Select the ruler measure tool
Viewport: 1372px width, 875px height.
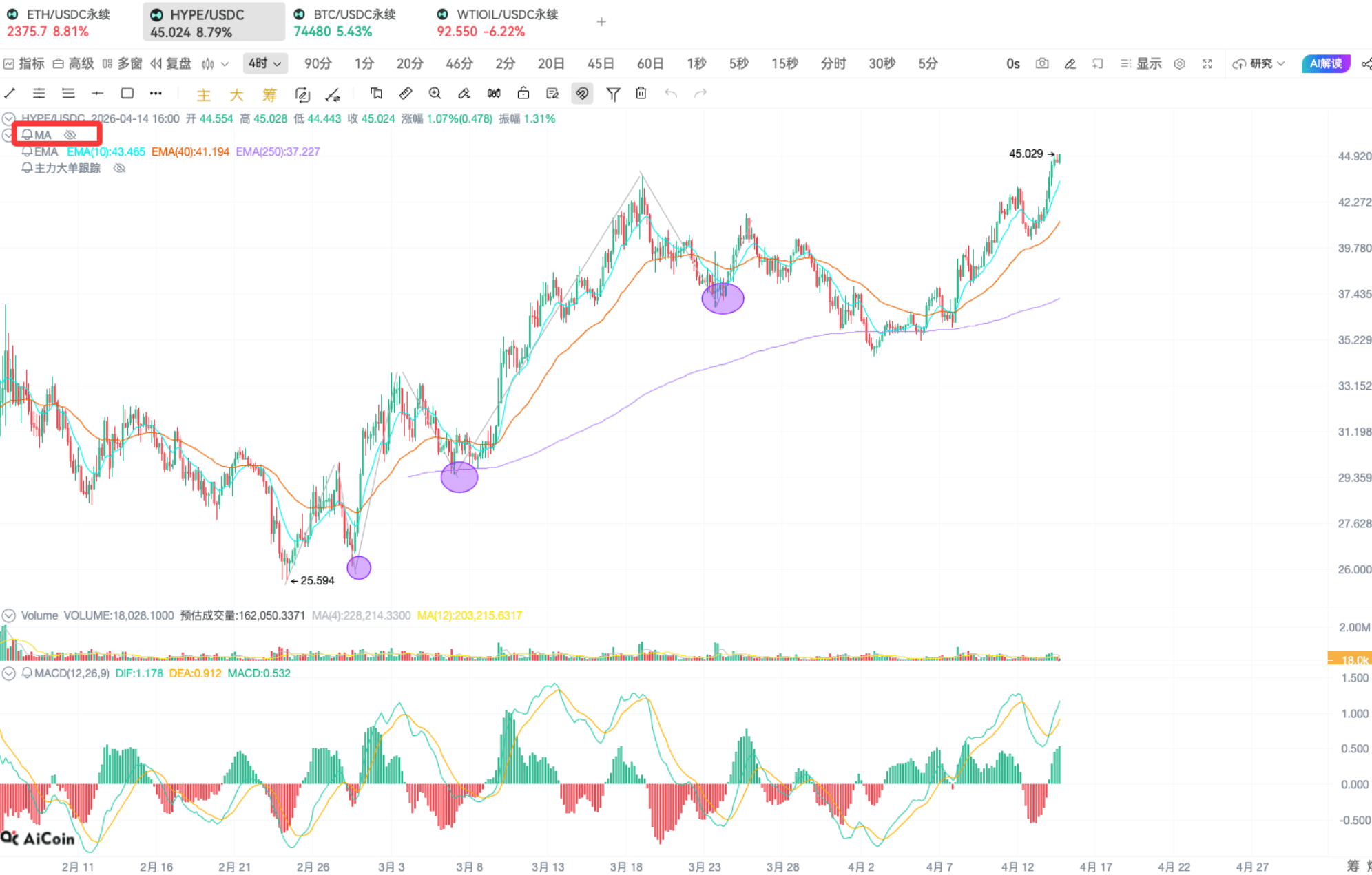click(406, 94)
